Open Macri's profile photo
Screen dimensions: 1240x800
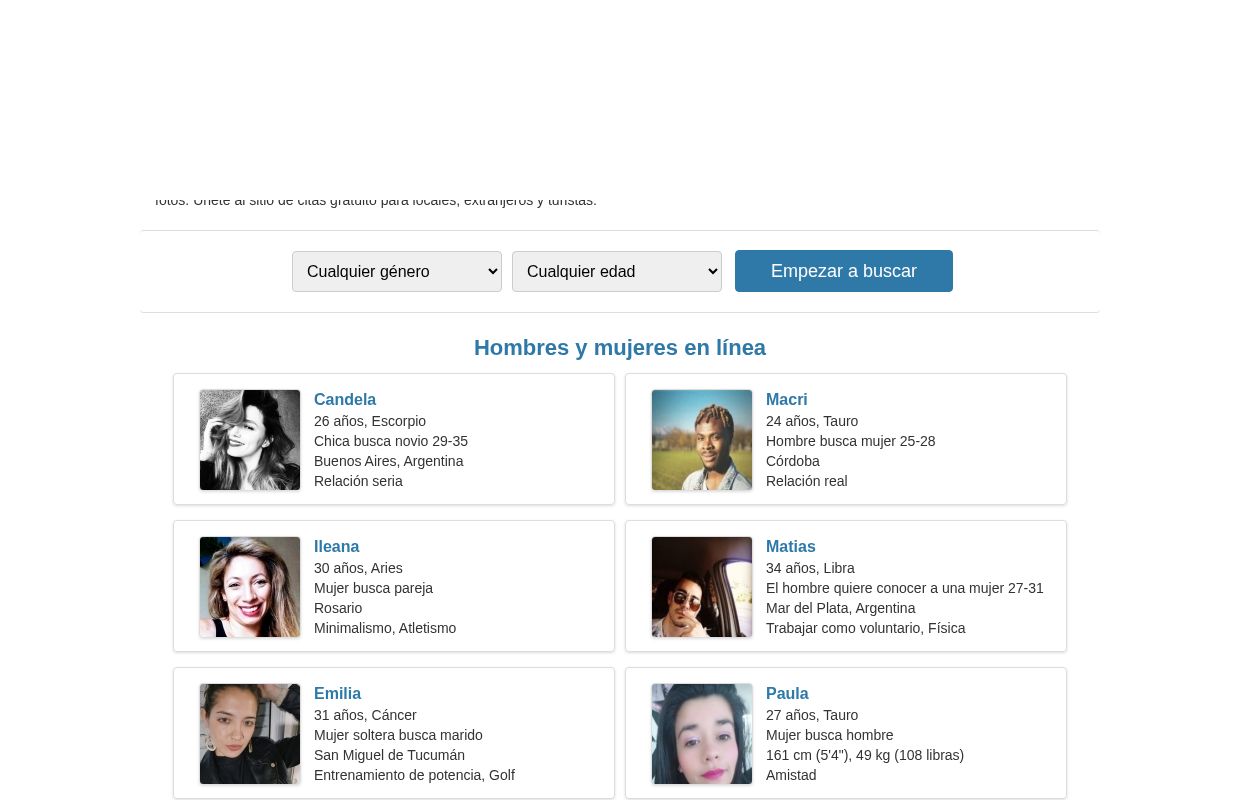coord(702,440)
